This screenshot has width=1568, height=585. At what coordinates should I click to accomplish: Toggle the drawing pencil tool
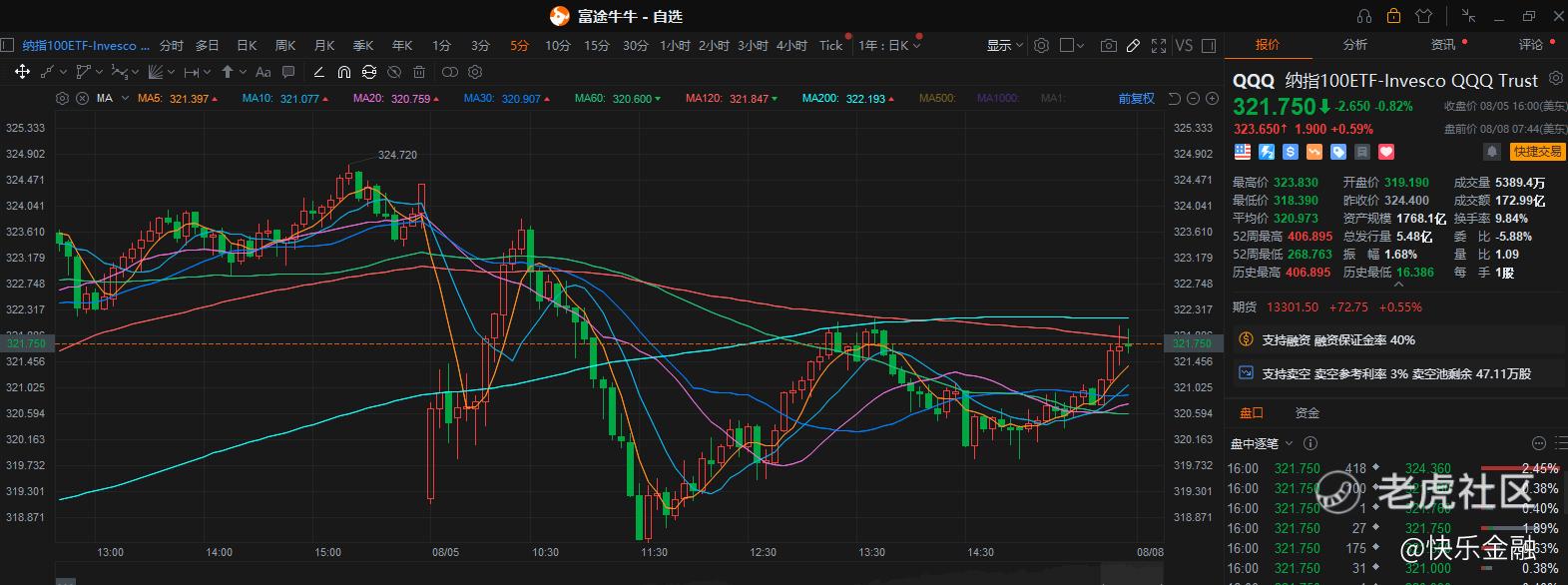click(1133, 45)
